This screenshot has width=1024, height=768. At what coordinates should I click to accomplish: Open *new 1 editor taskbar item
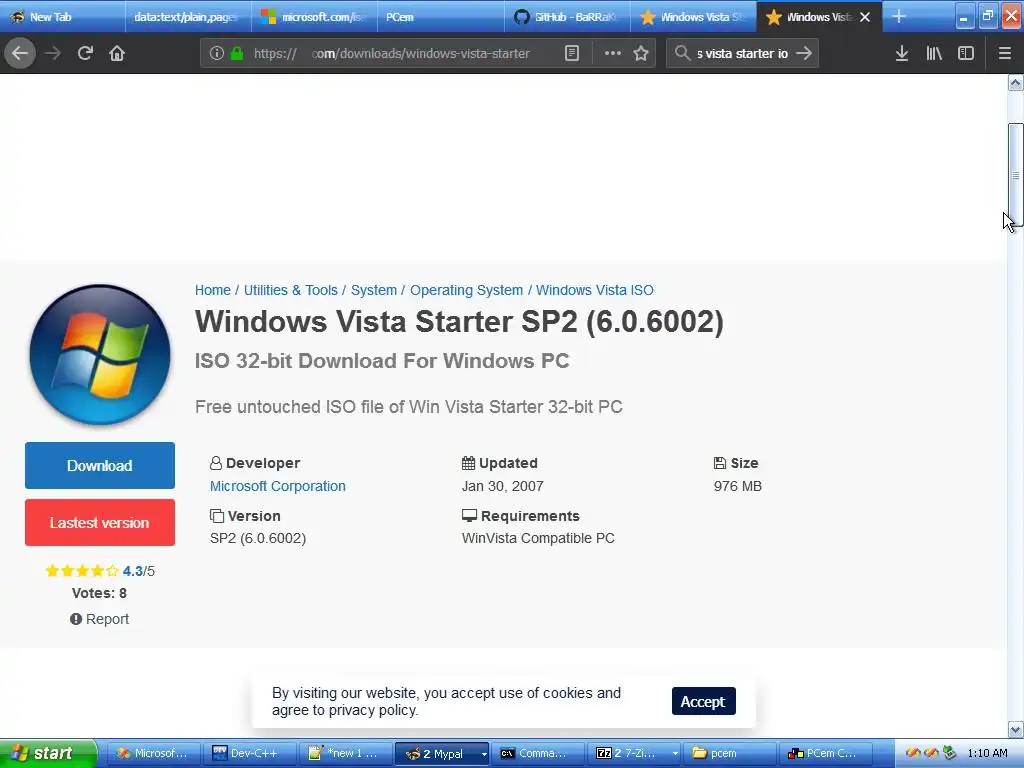coord(345,754)
